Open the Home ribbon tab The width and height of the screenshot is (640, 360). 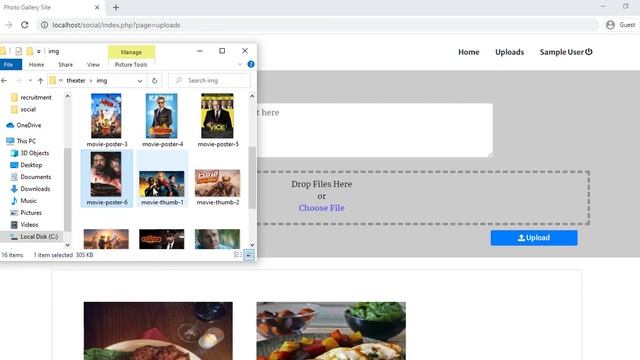[x=36, y=64]
